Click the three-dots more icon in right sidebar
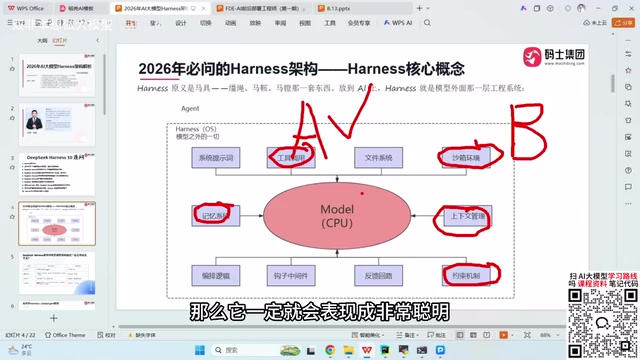640x360 pixels. tap(628, 203)
